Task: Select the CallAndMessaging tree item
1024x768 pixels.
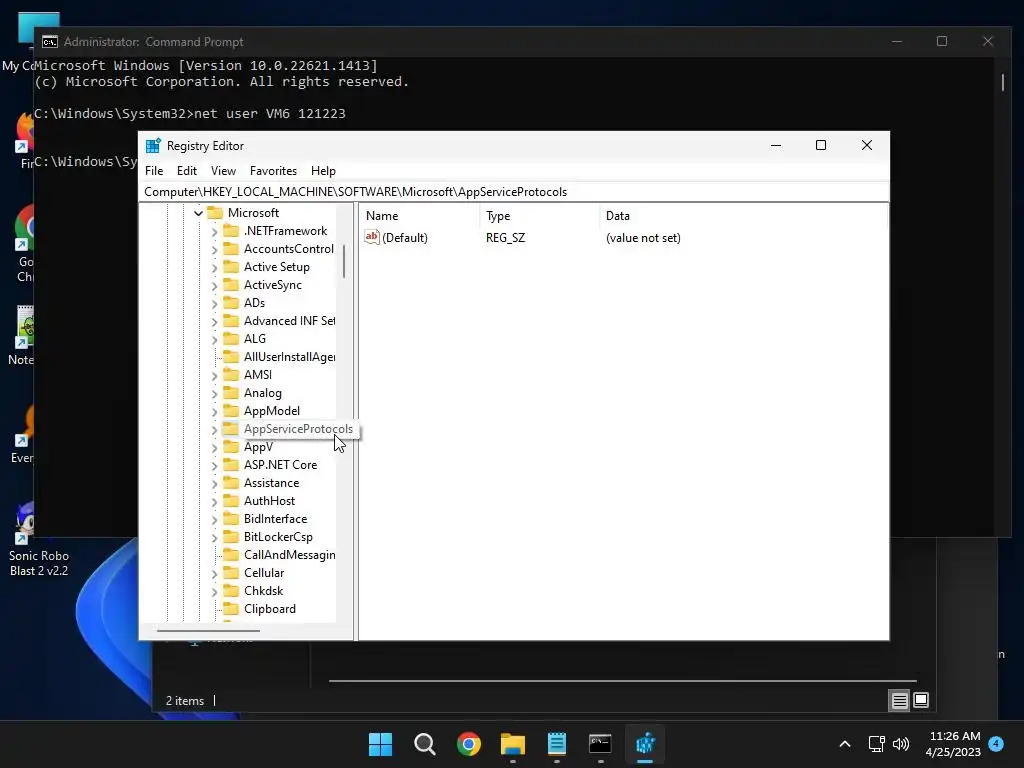Action: tap(289, 554)
